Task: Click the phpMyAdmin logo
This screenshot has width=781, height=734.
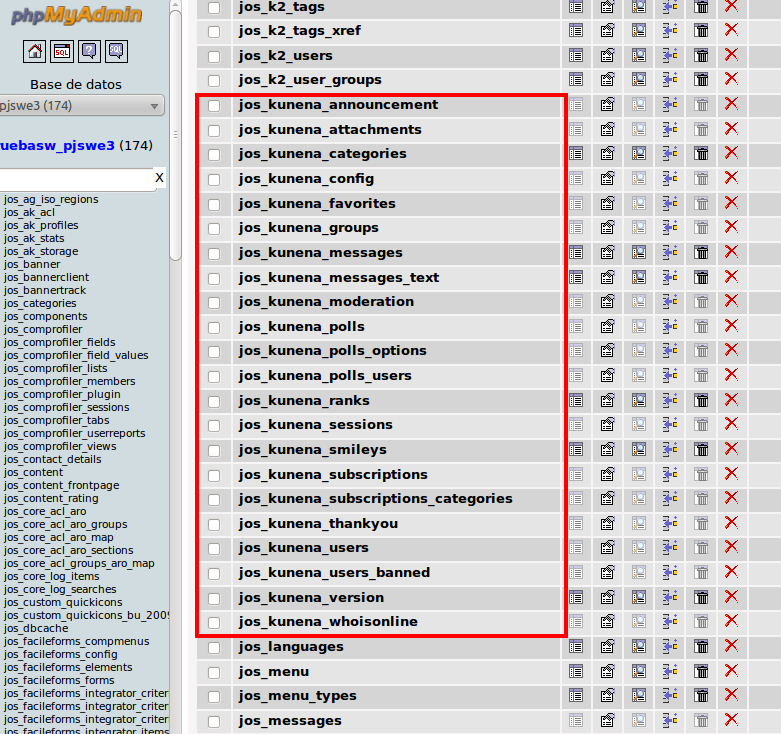Action: click(76, 15)
